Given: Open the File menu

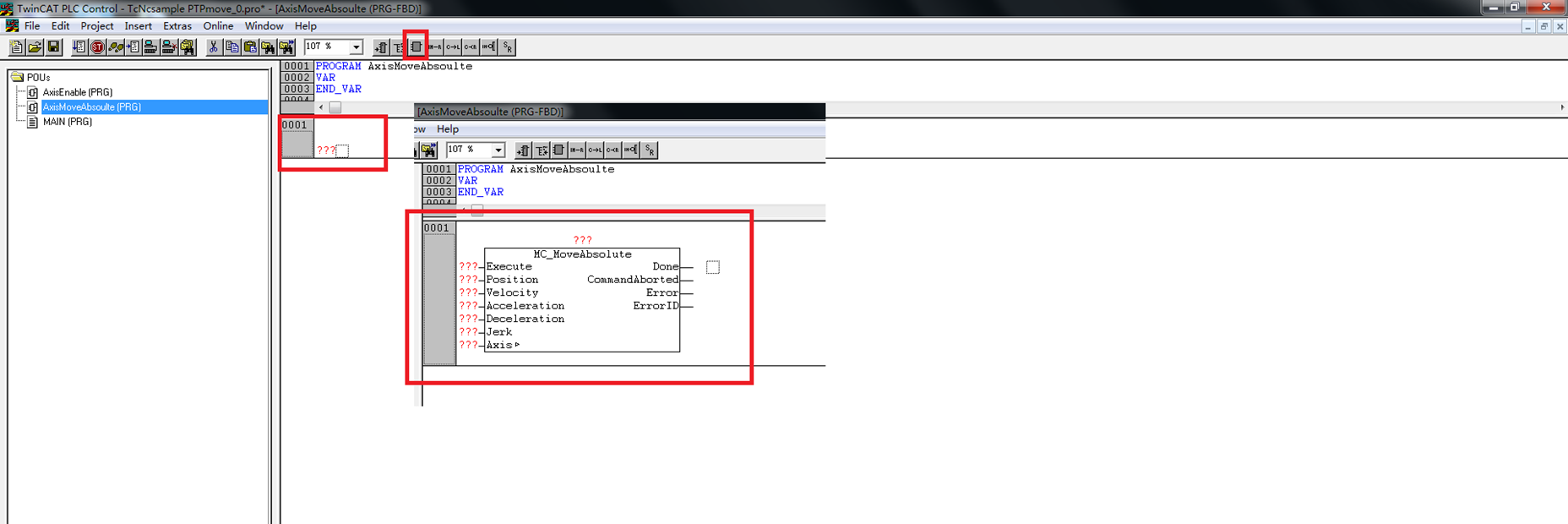Looking at the screenshot, I should [x=32, y=26].
